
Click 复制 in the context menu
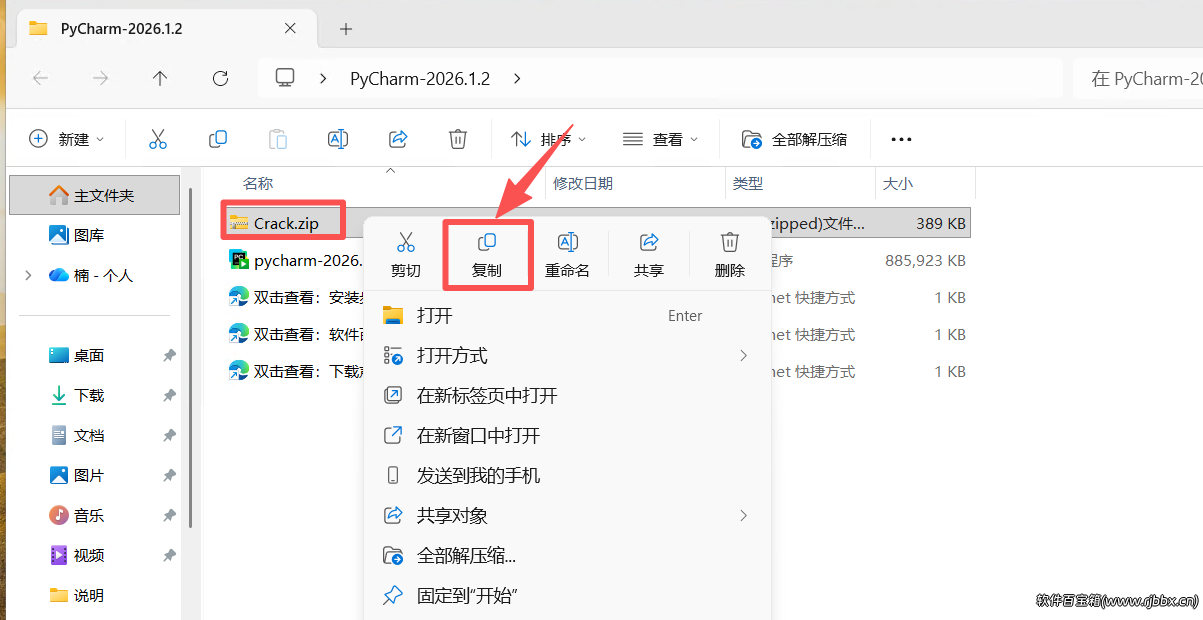click(x=487, y=254)
